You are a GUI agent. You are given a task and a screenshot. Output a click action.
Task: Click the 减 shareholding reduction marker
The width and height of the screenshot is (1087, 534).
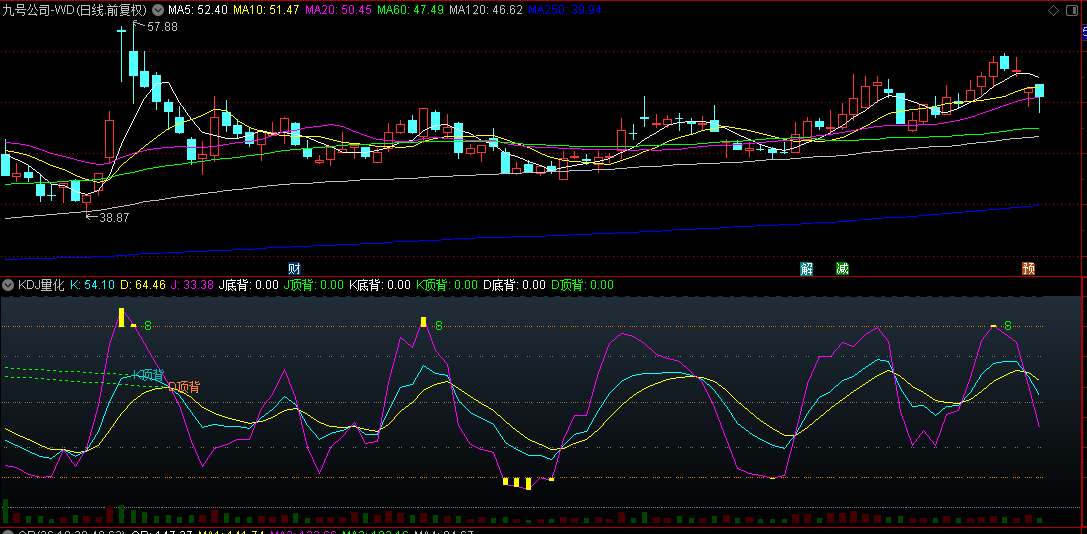(x=842, y=268)
